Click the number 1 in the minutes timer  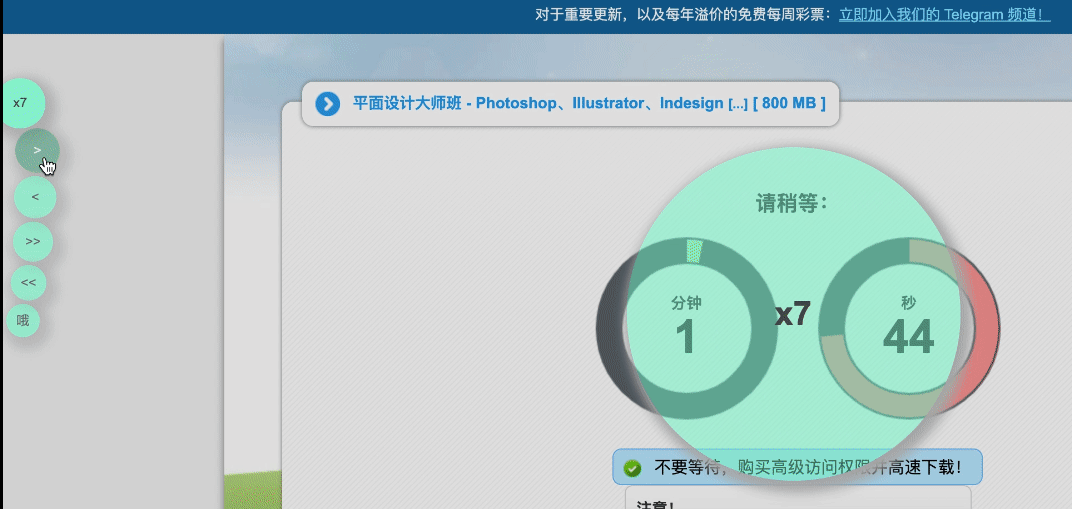(x=685, y=338)
